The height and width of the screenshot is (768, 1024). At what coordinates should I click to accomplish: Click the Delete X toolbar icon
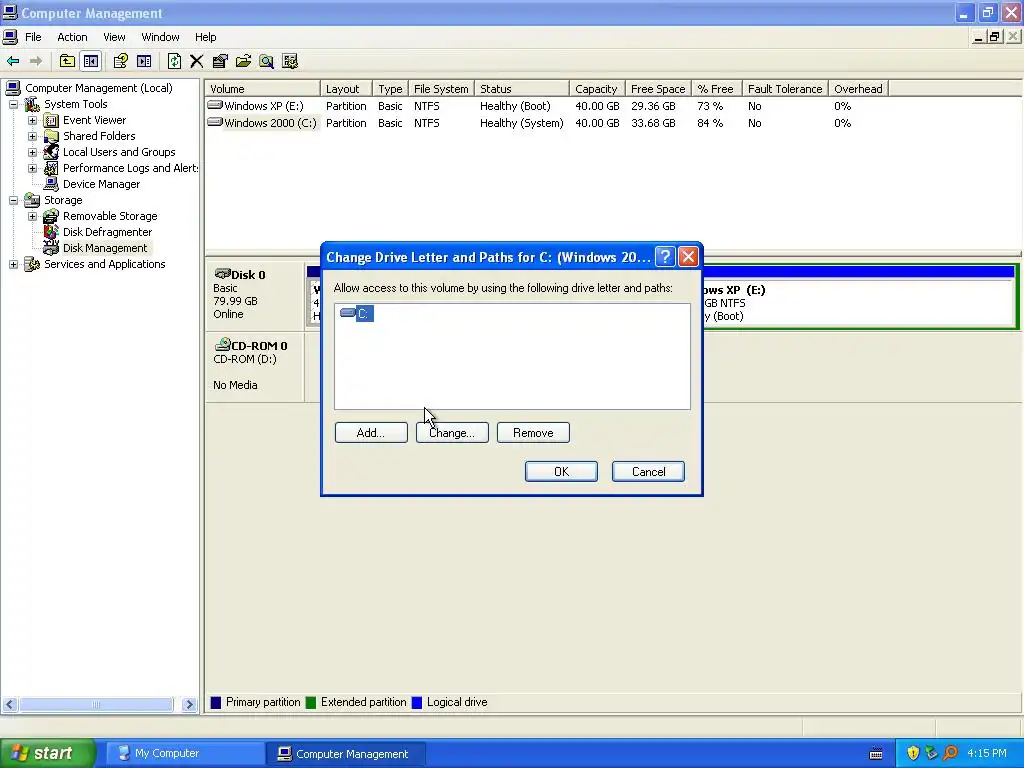click(197, 61)
